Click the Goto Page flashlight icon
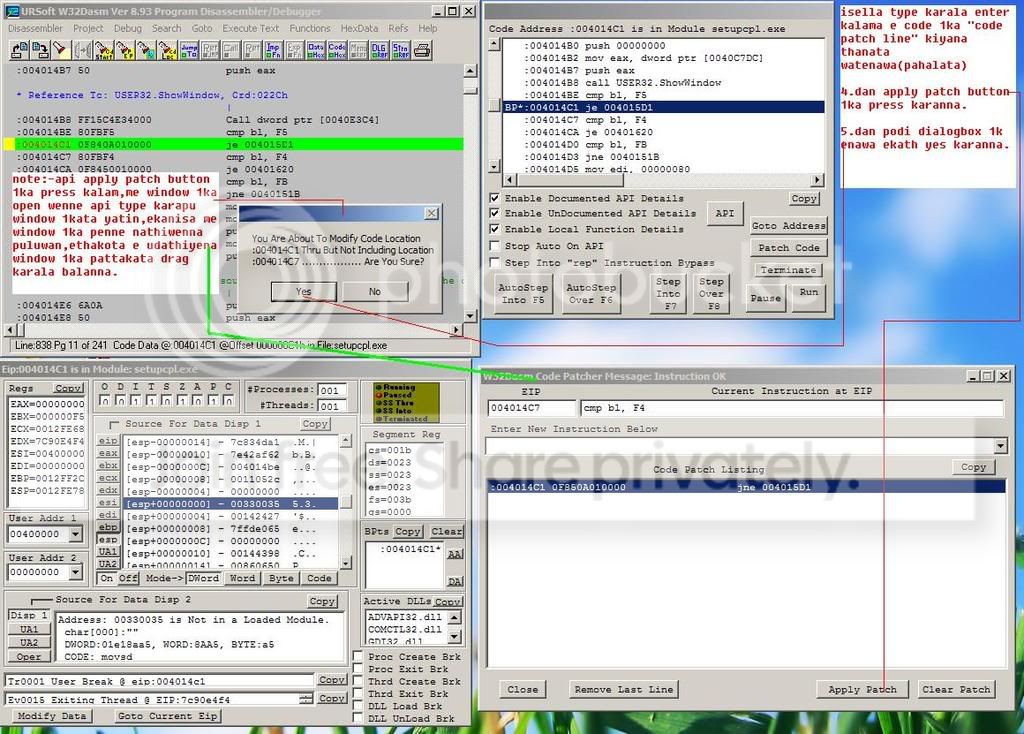This screenshot has width=1024, height=734. tap(146, 50)
